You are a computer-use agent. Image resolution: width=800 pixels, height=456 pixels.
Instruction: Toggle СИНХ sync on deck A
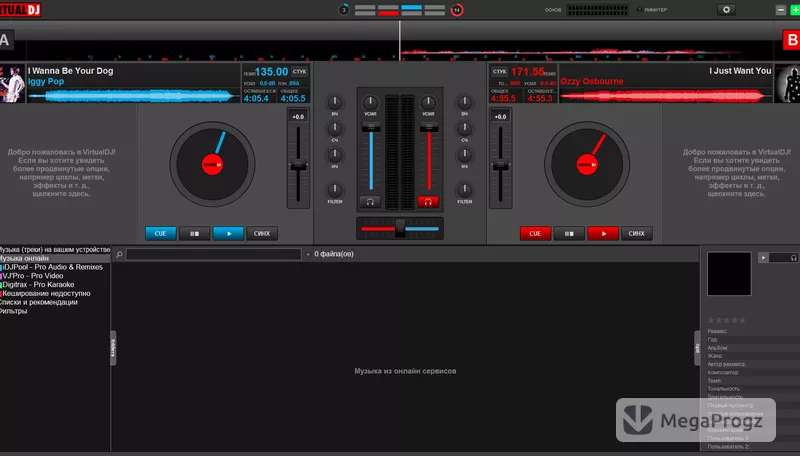pyautogui.click(x=262, y=234)
